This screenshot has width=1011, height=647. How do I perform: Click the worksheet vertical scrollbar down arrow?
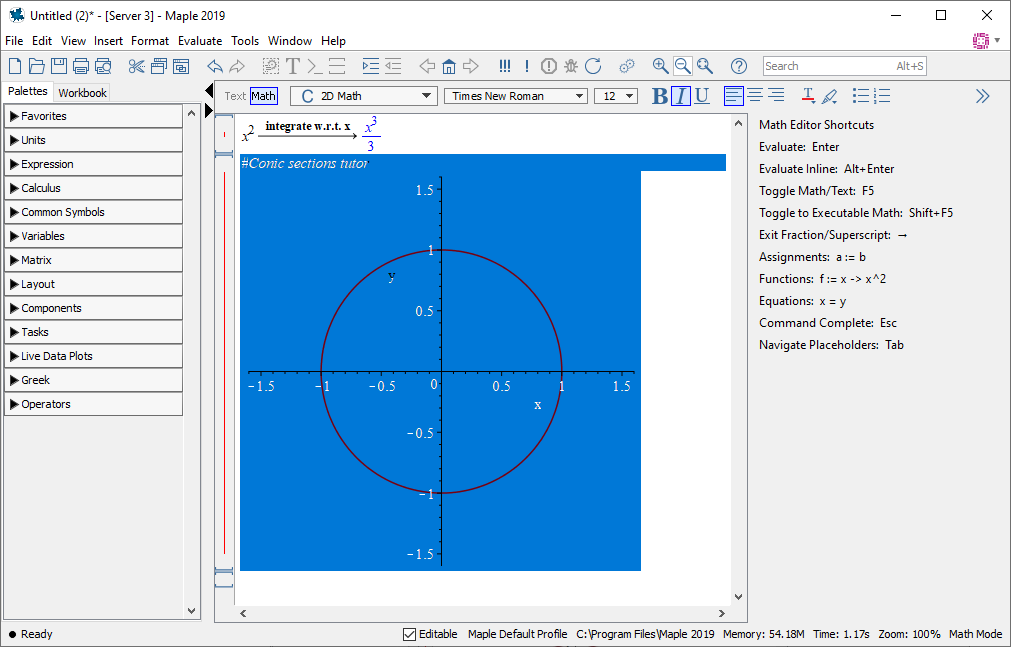(739, 597)
